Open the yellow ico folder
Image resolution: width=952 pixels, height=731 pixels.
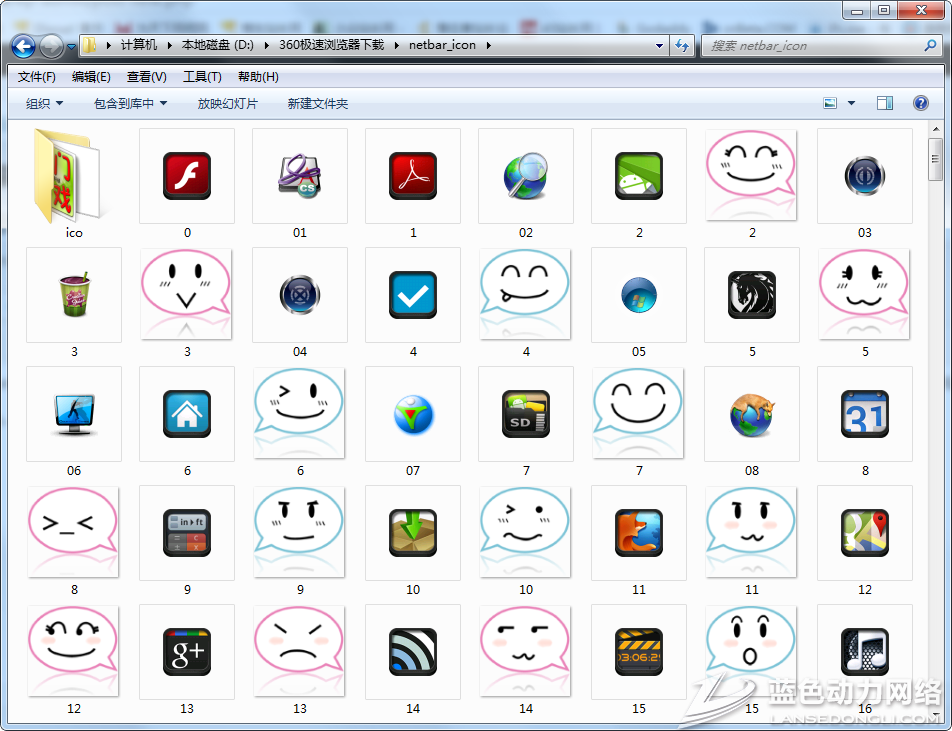pyautogui.click(x=73, y=176)
